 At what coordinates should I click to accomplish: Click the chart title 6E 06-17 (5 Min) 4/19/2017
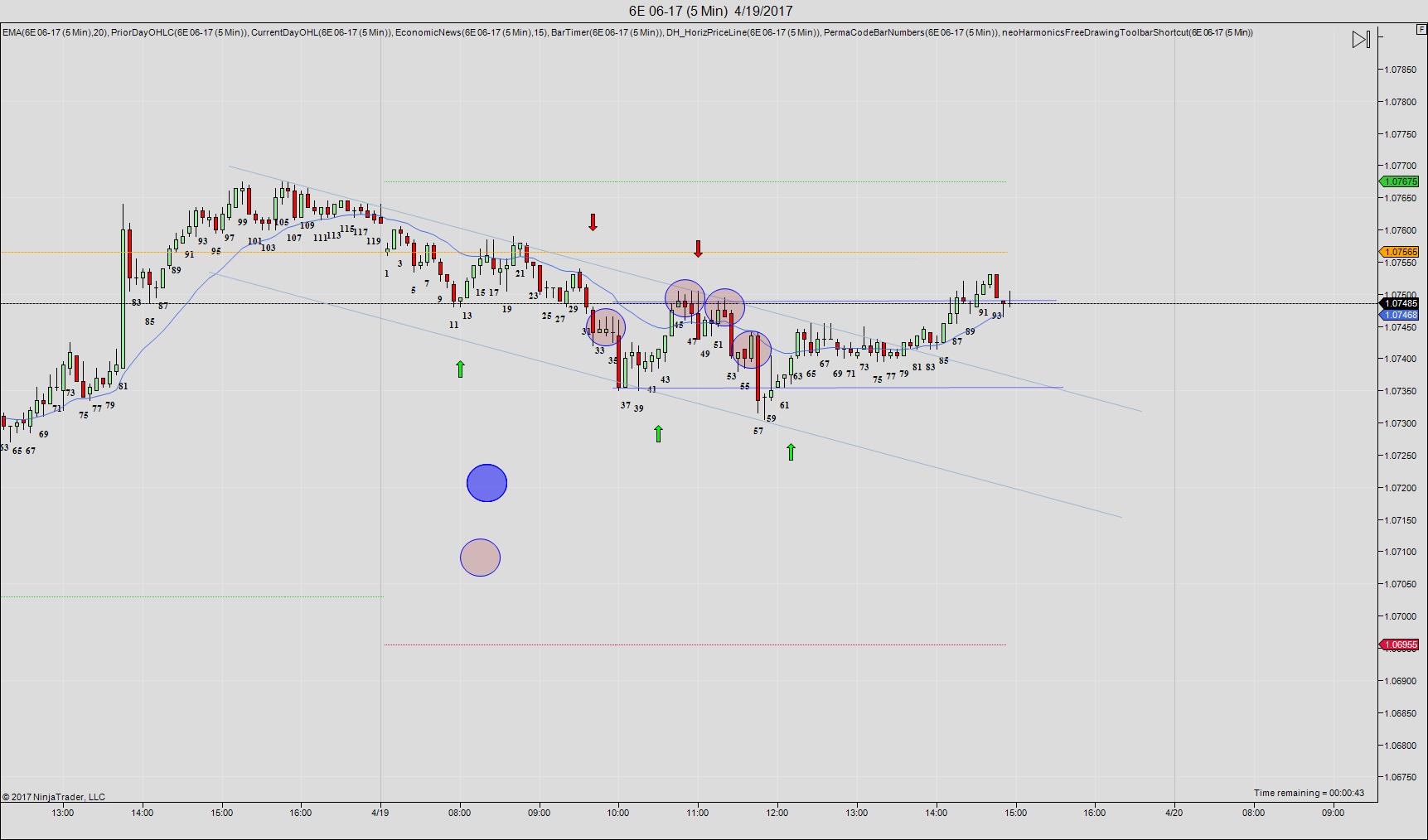coord(711,11)
